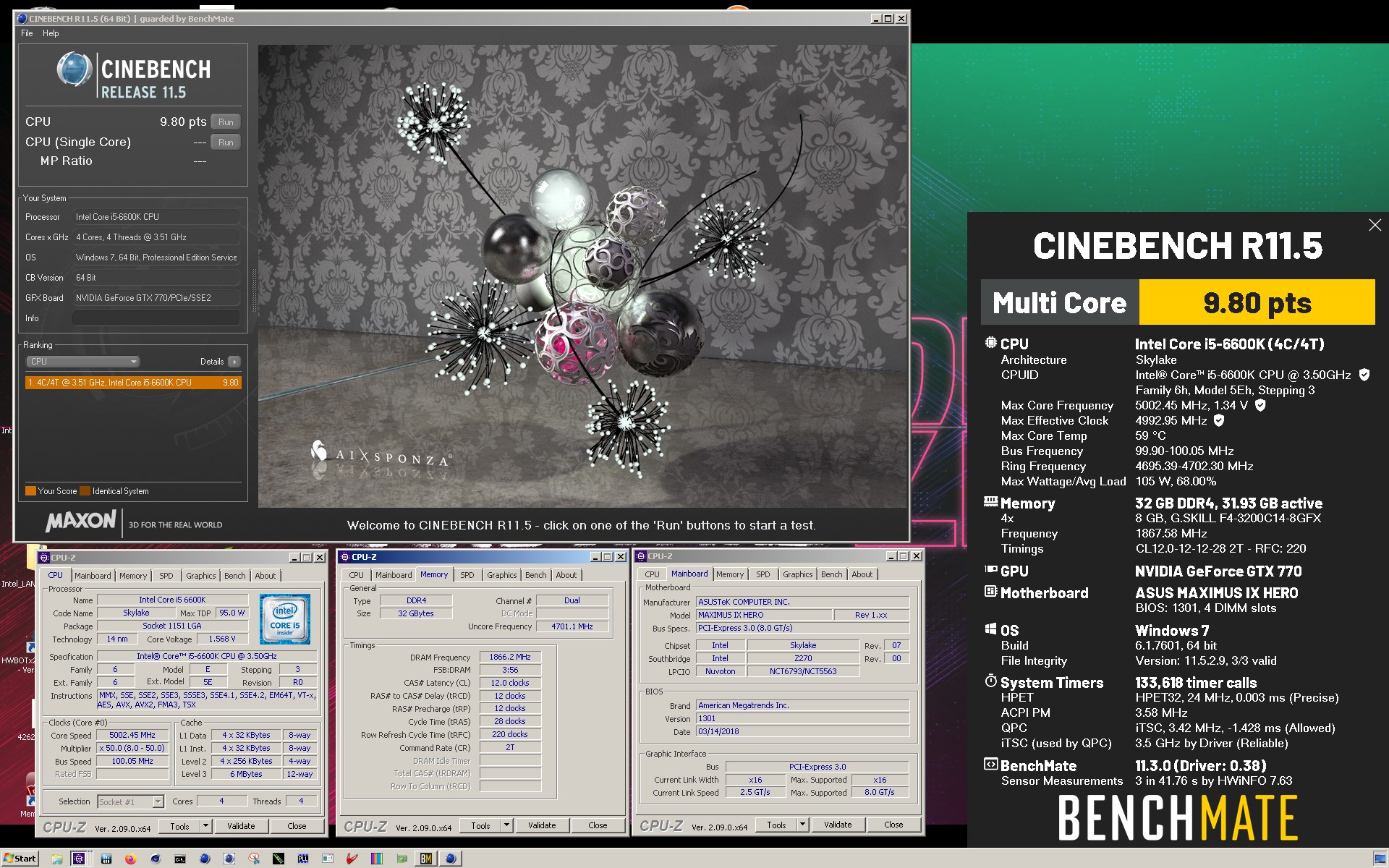Click the Core Speed 5002.45 MHz value
The image size is (1389, 868).
(x=132, y=735)
